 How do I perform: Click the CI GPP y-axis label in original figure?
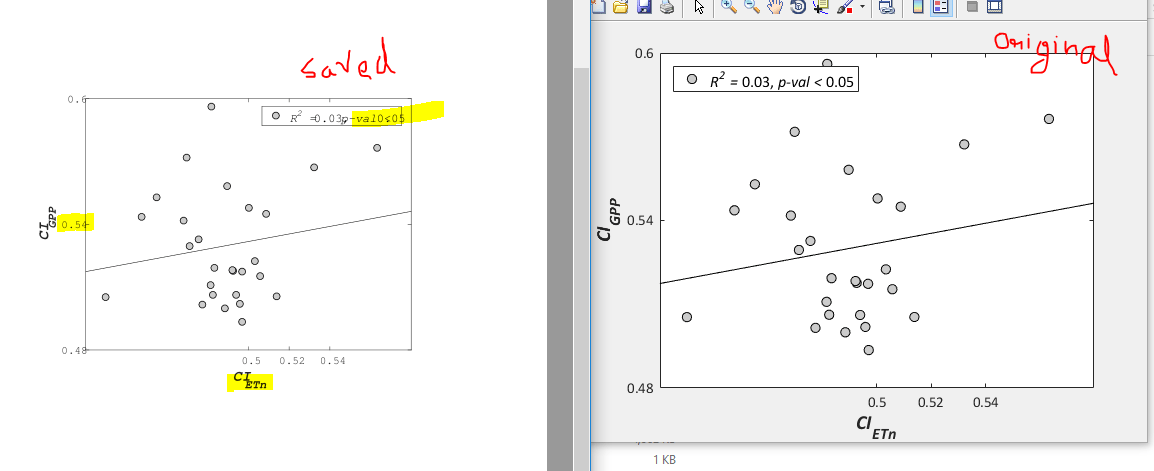pyautogui.click(x=608, y=219)
